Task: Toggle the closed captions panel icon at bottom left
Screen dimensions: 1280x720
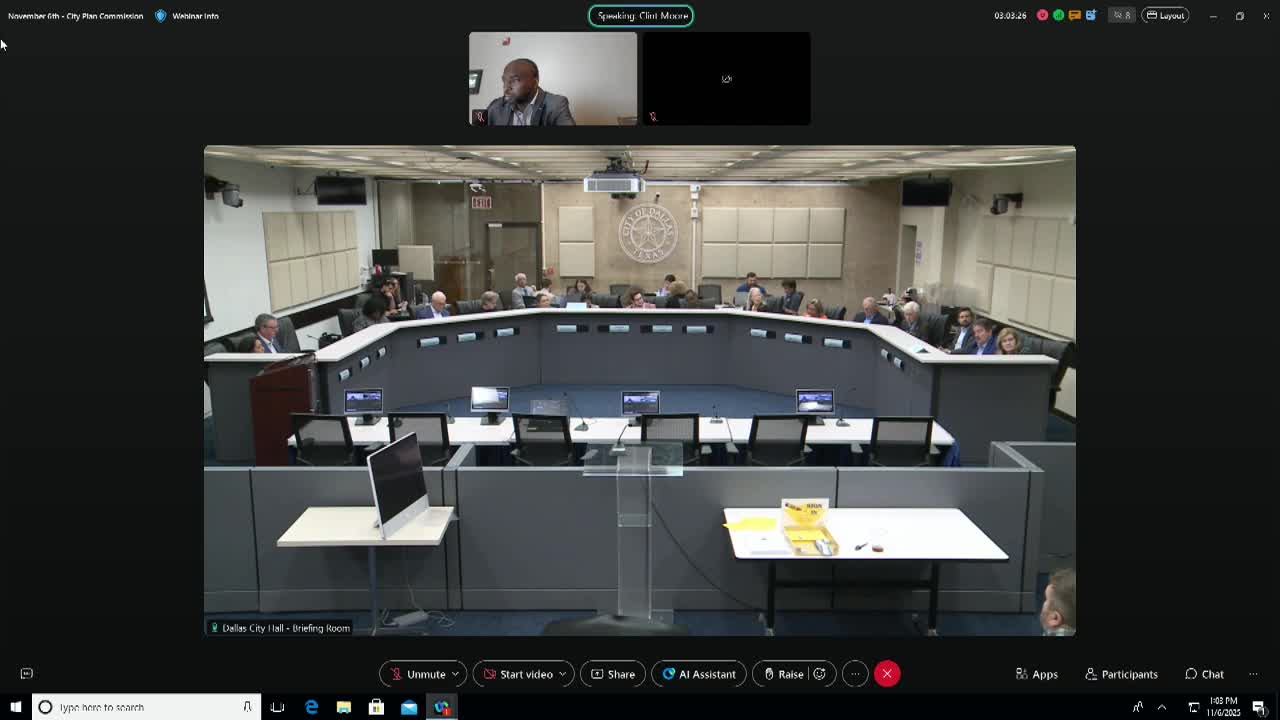Action: [27, 674]
